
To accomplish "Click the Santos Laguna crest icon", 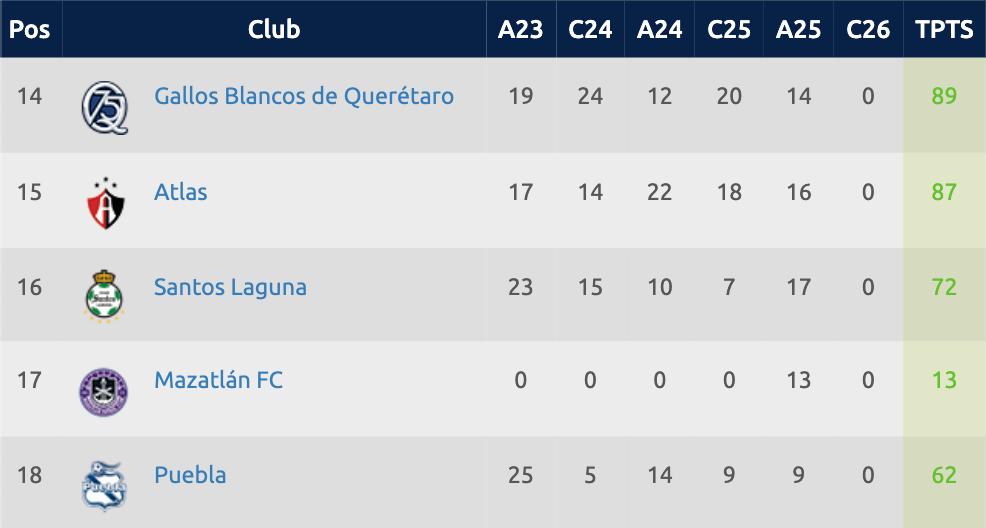I will point(104,296).
